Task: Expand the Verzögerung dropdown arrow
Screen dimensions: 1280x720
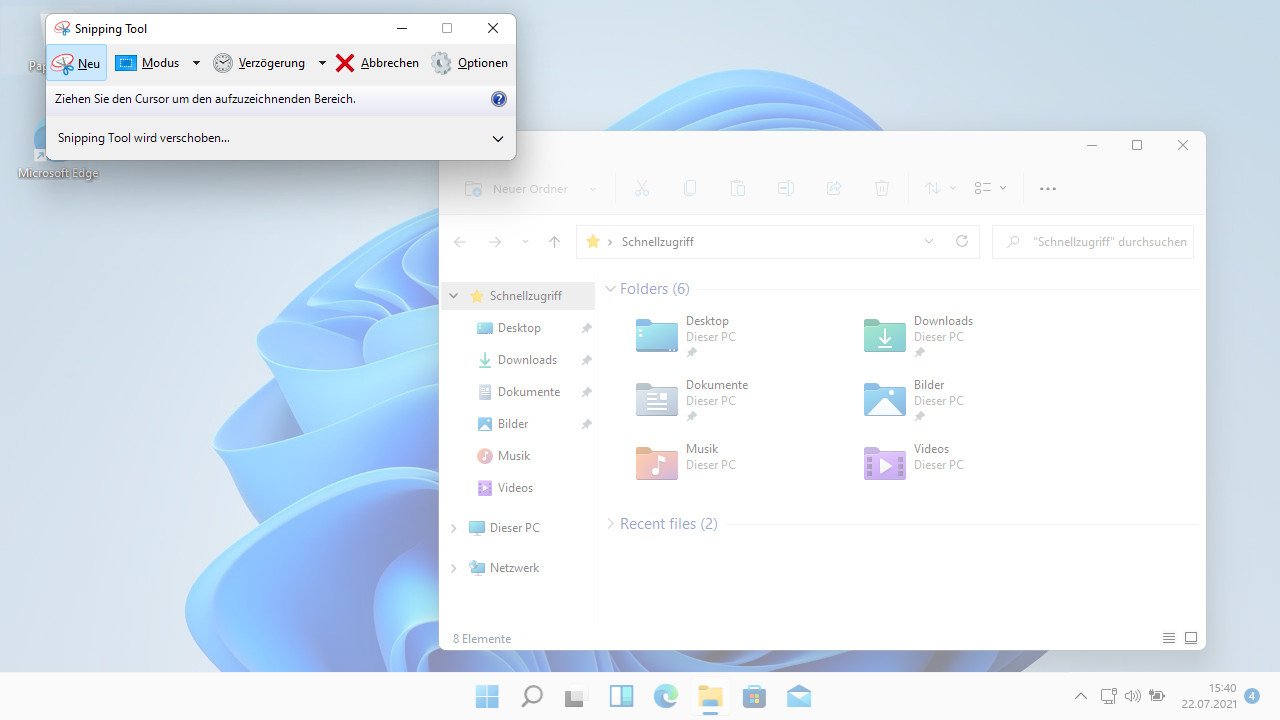Action: [x=322, y=62]
